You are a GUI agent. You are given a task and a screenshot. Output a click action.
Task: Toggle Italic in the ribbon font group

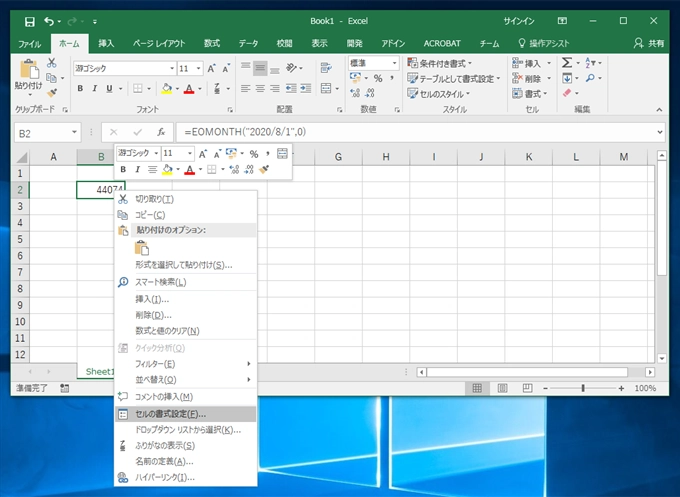pos(95,88)
